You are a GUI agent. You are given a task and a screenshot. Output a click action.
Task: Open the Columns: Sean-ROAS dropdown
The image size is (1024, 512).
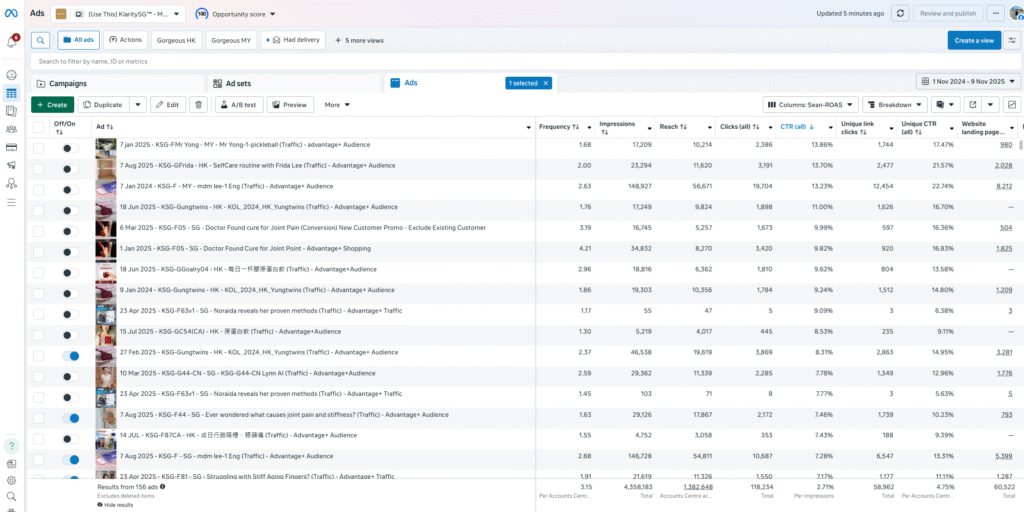pos(810,104)
